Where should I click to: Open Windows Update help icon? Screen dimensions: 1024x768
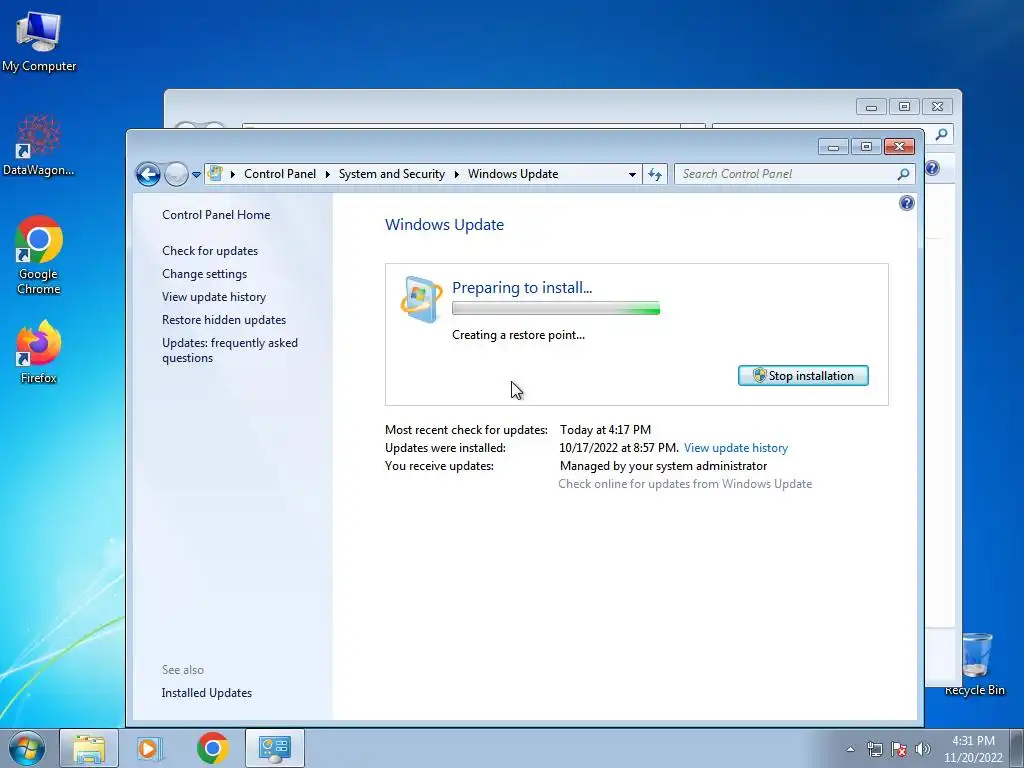906,203
